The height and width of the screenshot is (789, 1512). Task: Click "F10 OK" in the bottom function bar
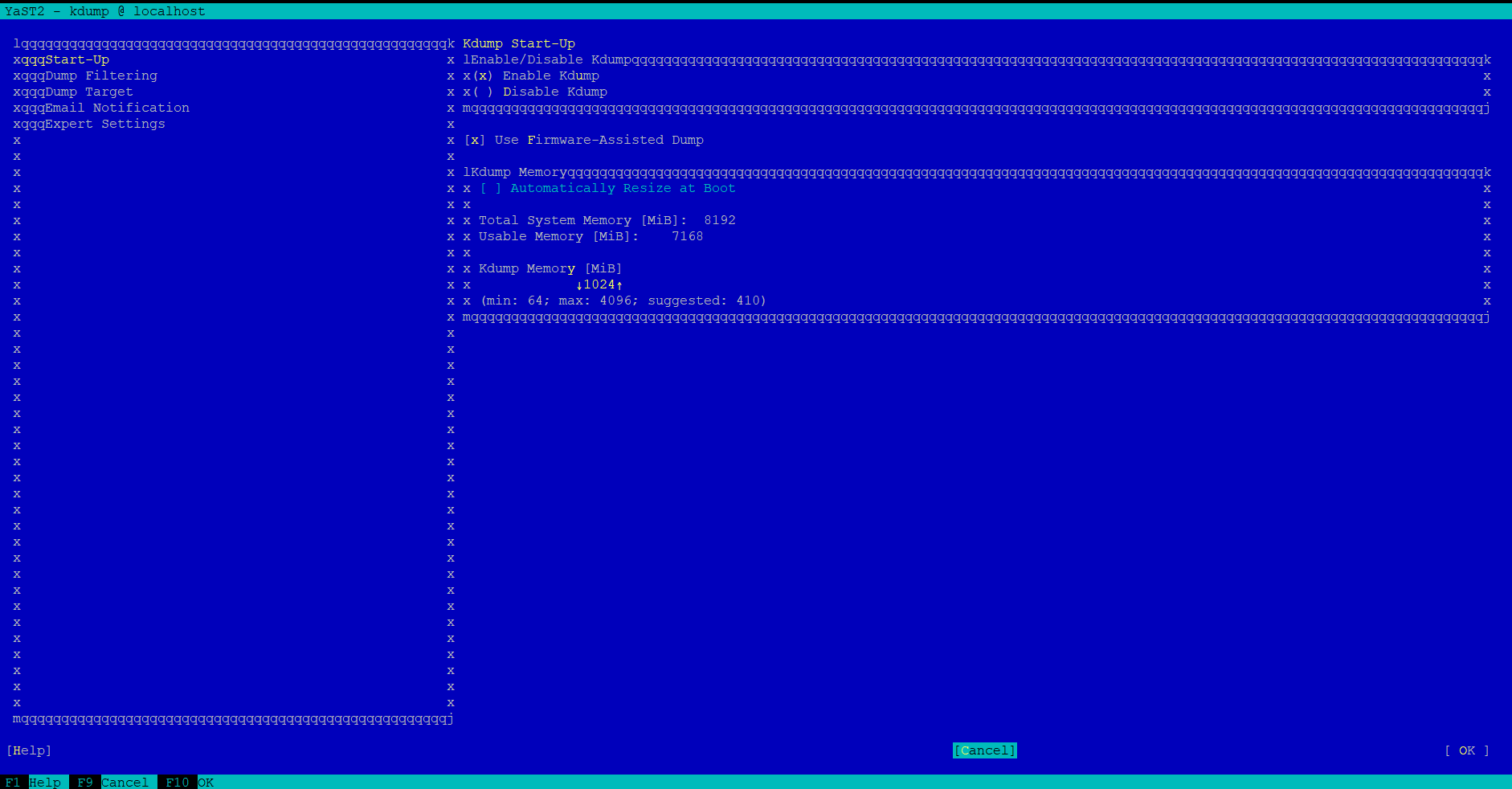click(188, 782)
